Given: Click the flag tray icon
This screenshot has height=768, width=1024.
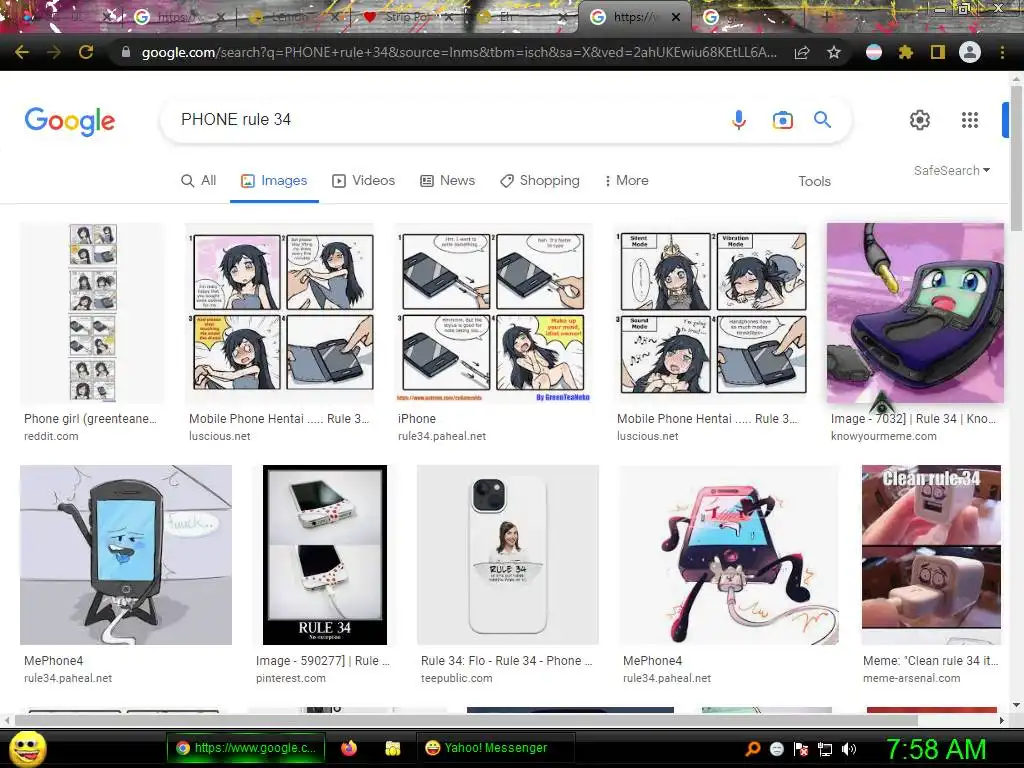Looking at the screenshot, I should [x=801, y=749].
